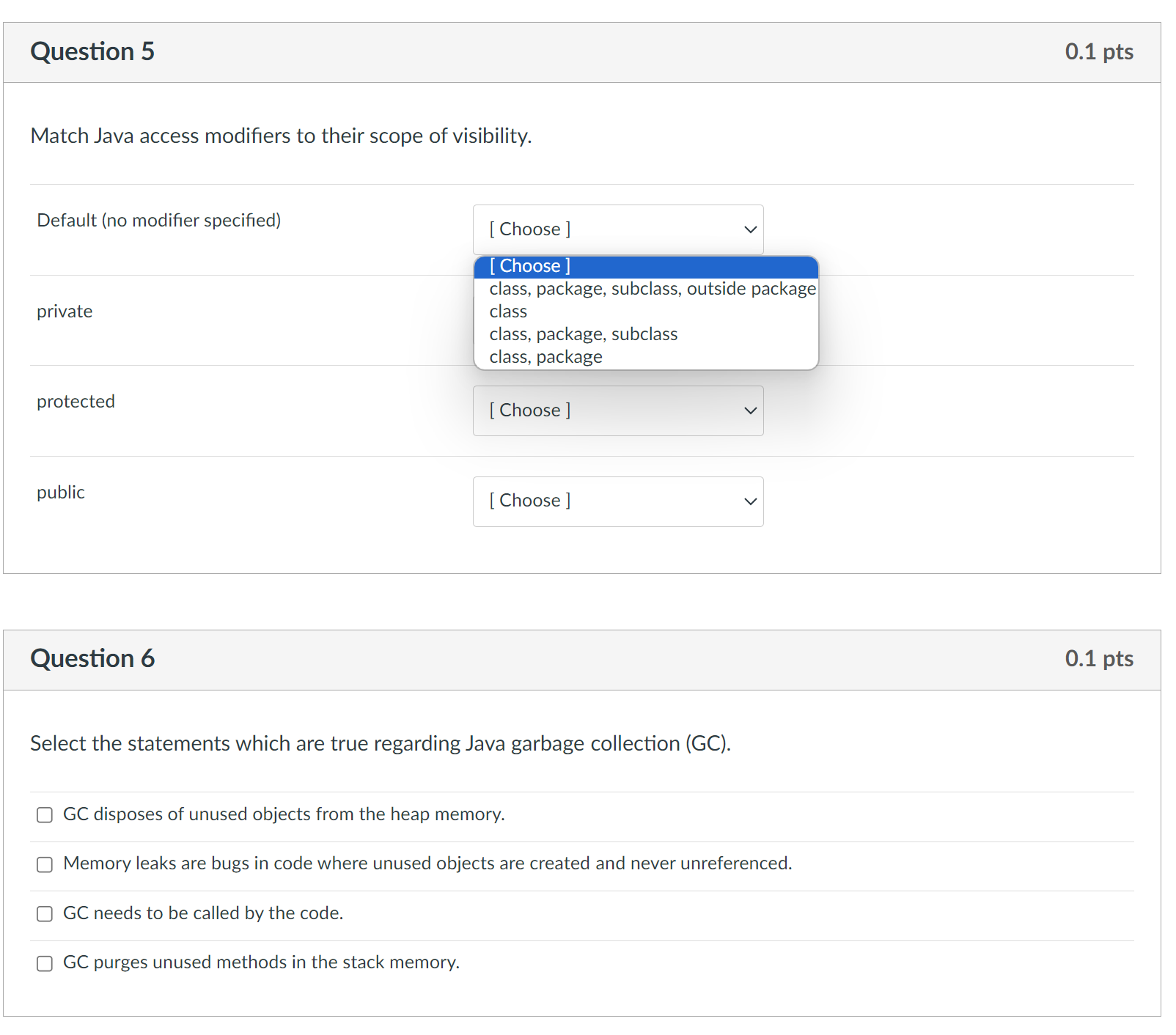The height and width of the screenshot is (1035, 1176).
Task: Check 'GC needs to be called' box
Action: click(45, 913)
